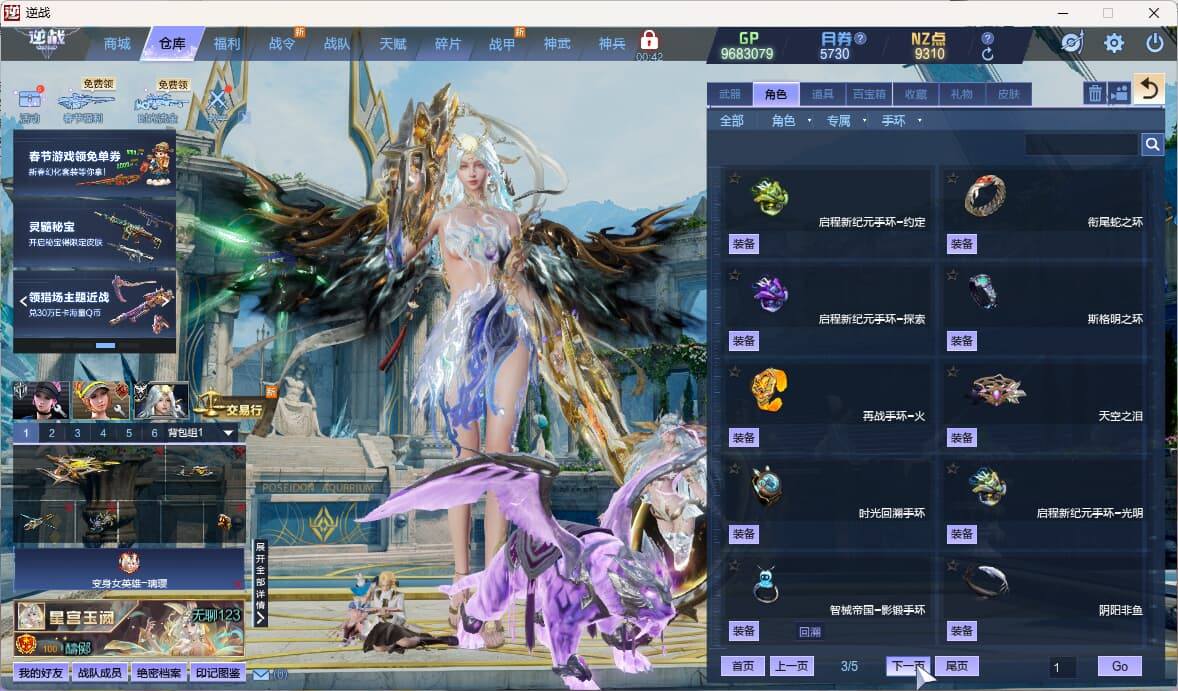Click the page number input field
1178x691 pixels.
[1063, 667]
